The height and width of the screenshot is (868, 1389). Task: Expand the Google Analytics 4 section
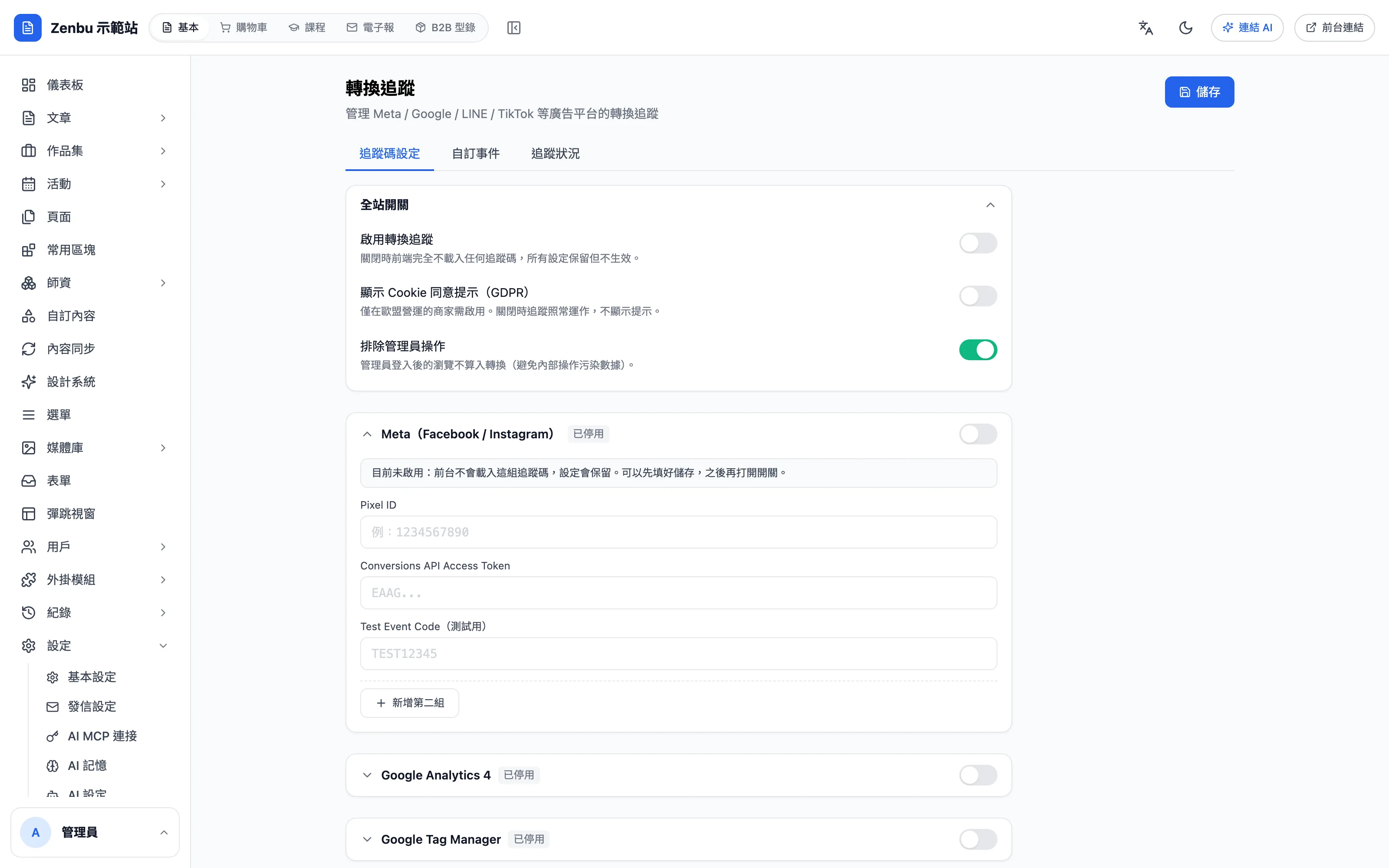pos(367,775)
